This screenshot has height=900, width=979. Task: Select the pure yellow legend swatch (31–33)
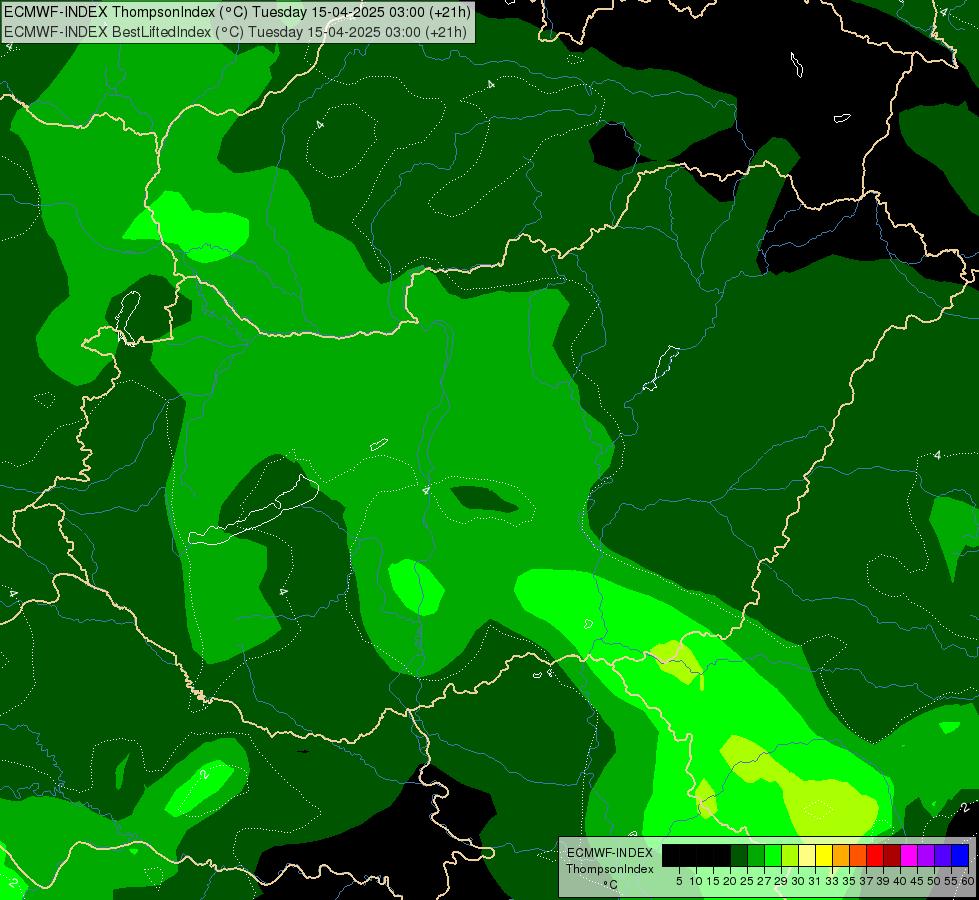(x=824, y=855)
